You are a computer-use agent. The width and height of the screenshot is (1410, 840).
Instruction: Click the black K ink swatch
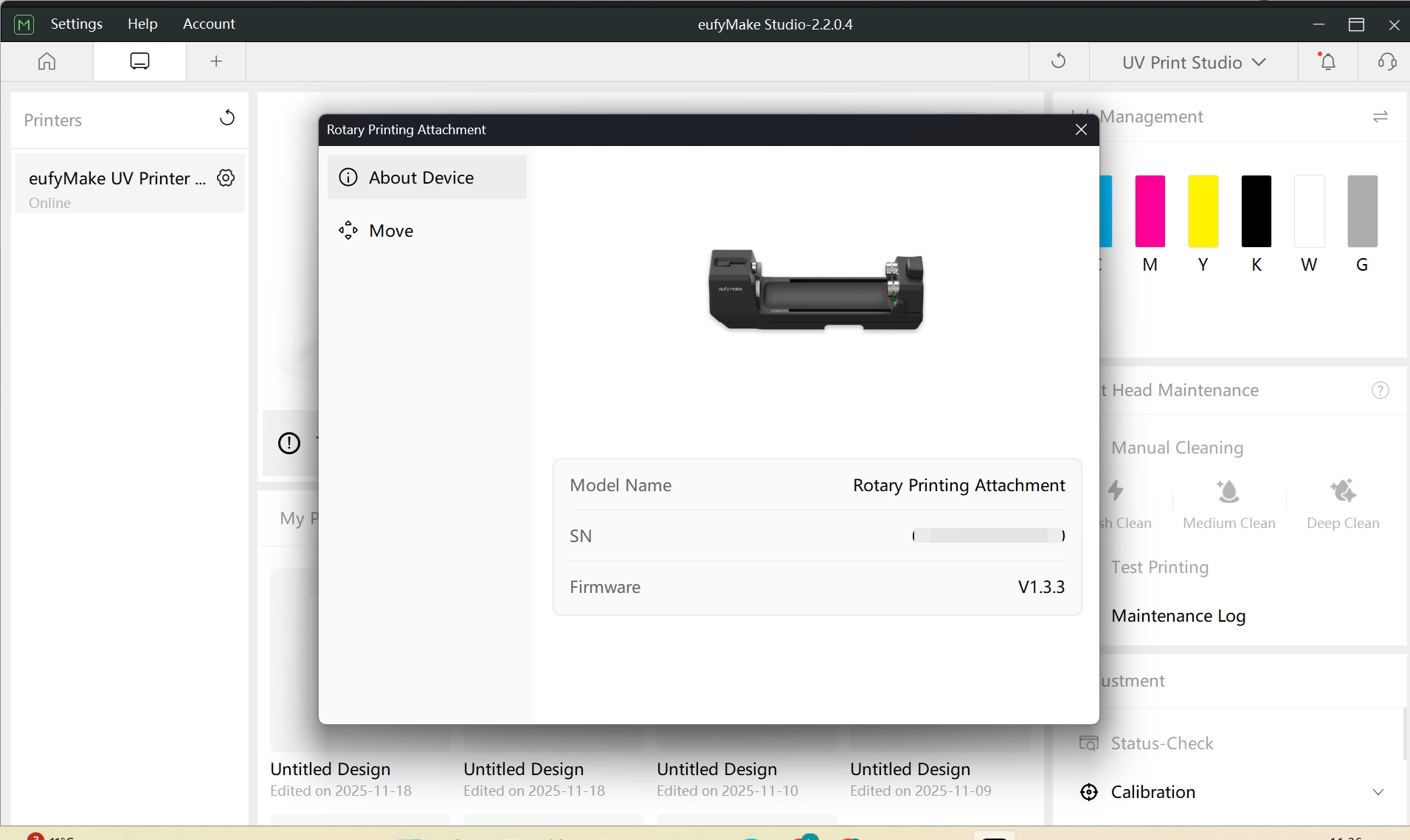[1256, 211]
